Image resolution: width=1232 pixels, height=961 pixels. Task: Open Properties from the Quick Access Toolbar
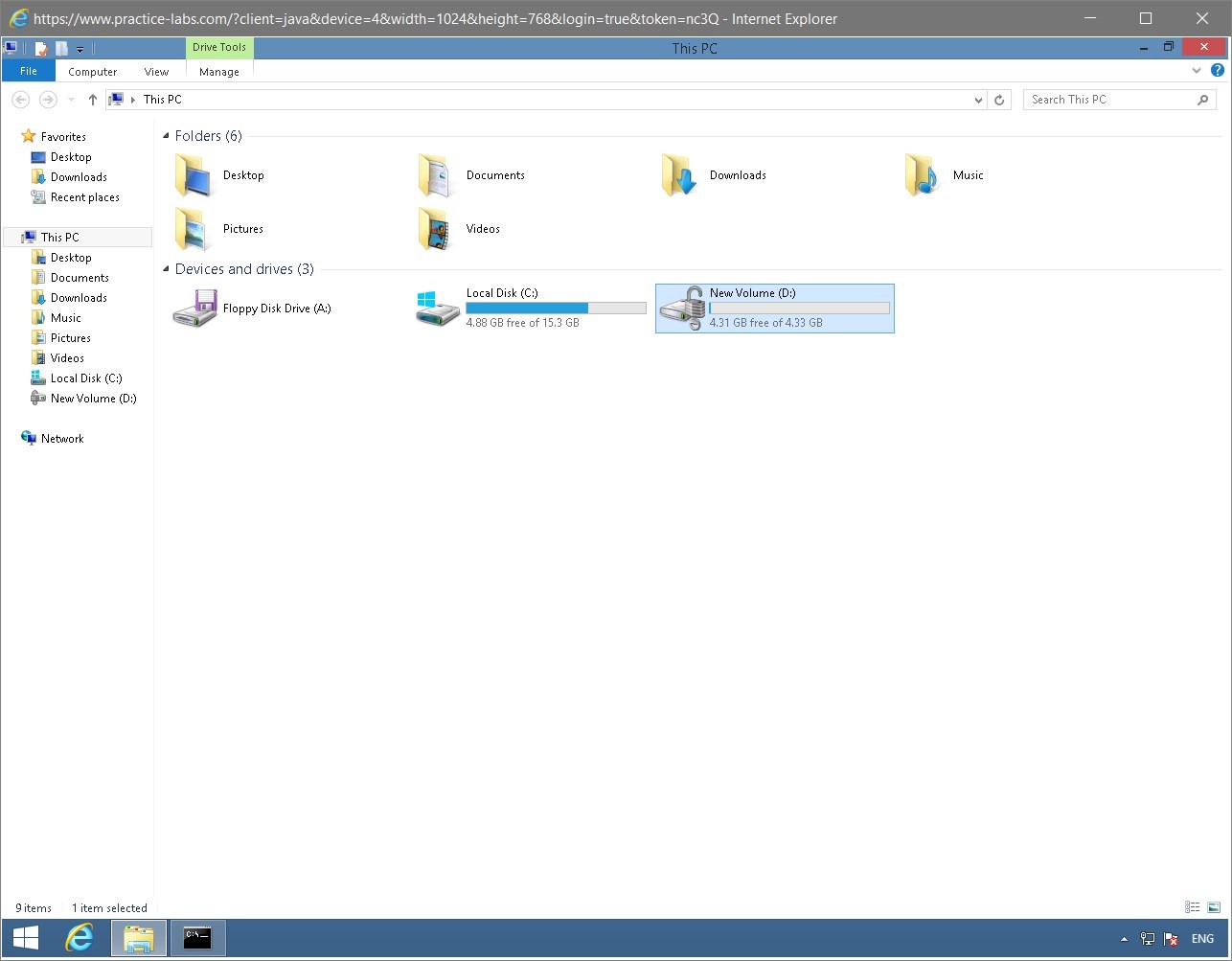(40, 48)
